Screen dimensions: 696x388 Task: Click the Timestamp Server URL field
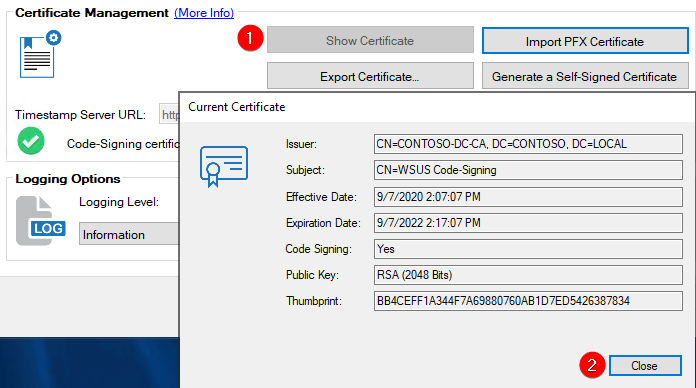coord(170,115)
